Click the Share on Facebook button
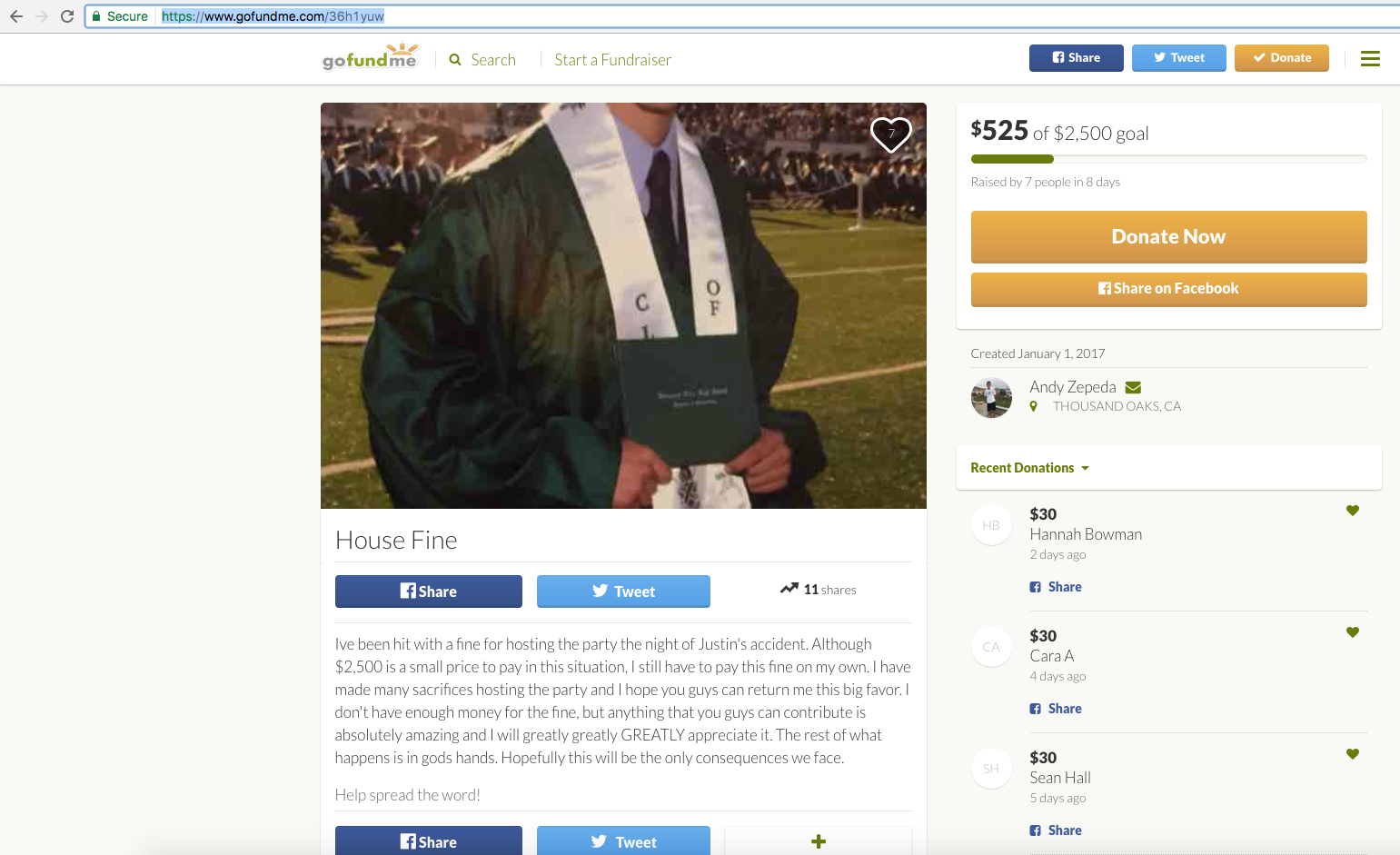This screenshot has width=1400, height=855. click(1168, 289)
